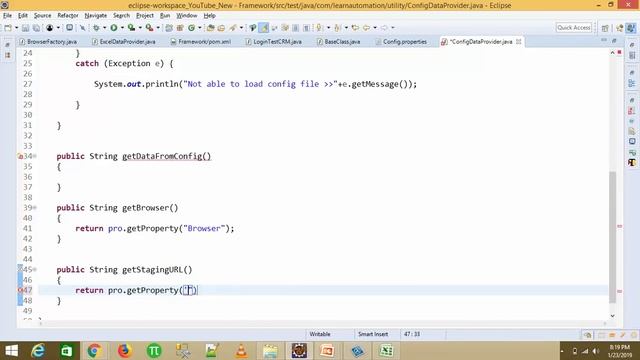Click the vertical scrollbar of the editor
This screenshot has width=640, height=360.
coord(612,238)
